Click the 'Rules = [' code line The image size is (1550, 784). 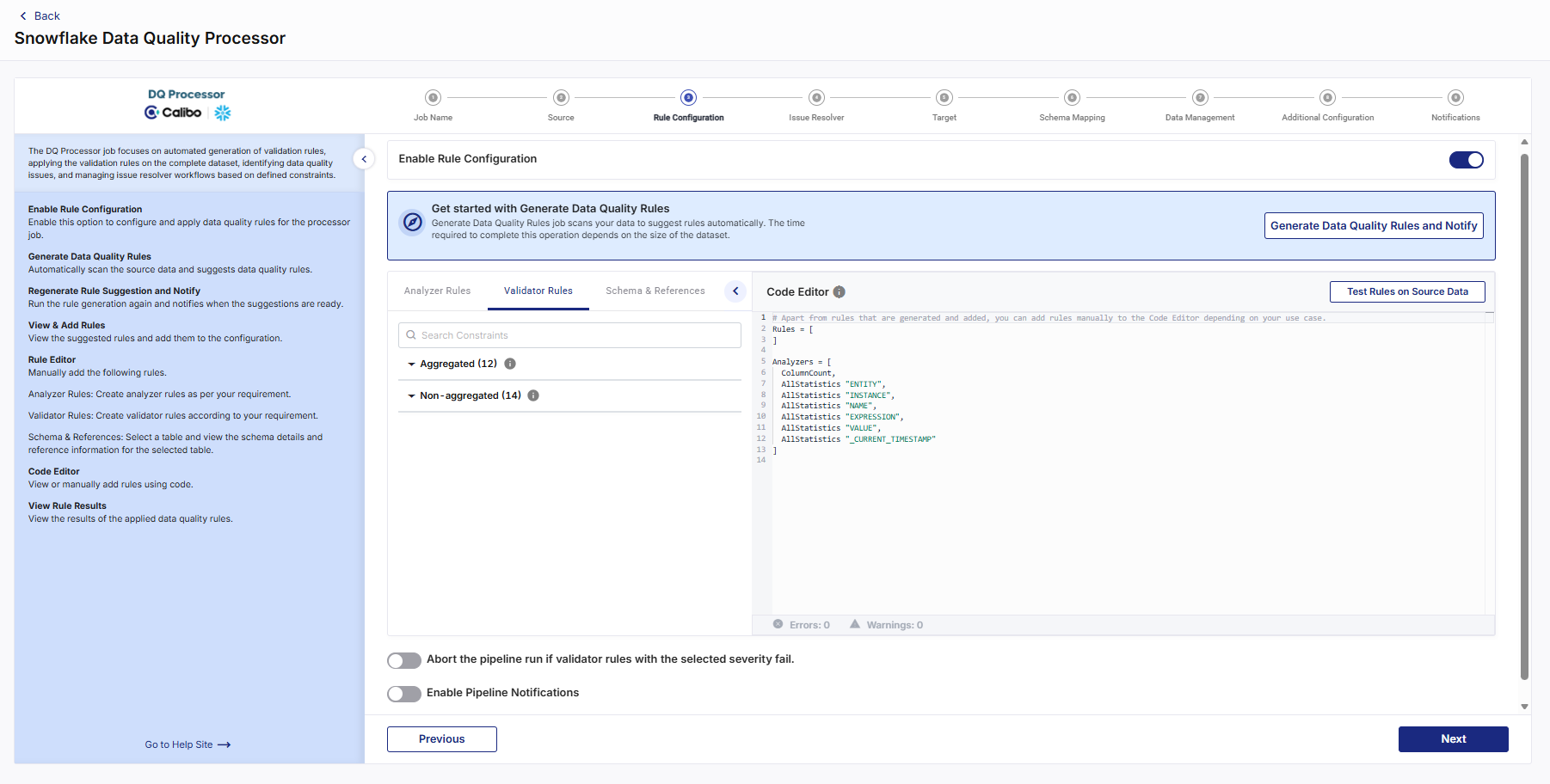tap(792, 329)
